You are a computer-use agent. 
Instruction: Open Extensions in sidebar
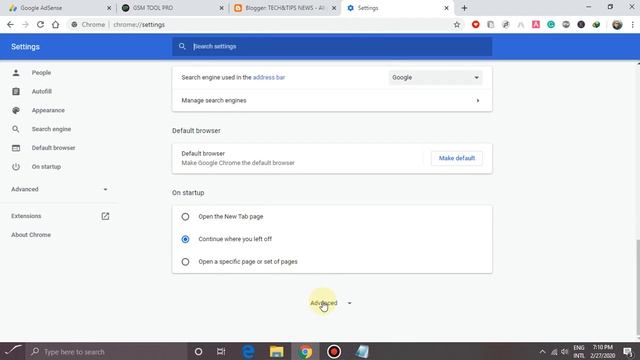[x=26, y=216]
